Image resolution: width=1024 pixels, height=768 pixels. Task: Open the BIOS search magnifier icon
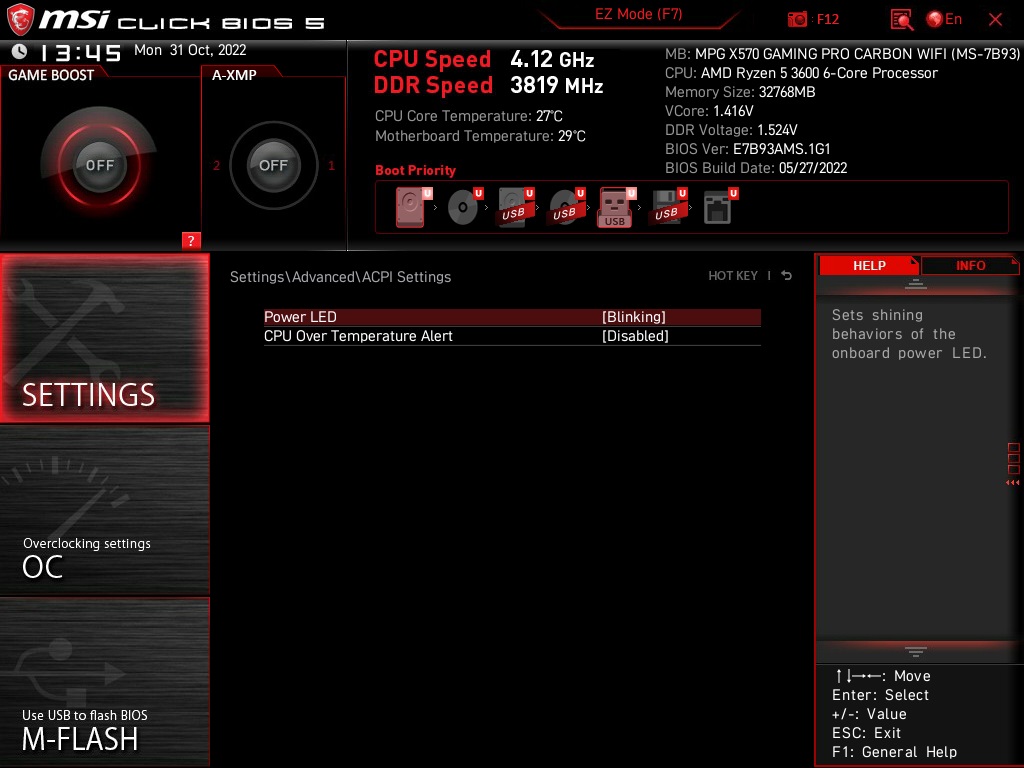901,20
